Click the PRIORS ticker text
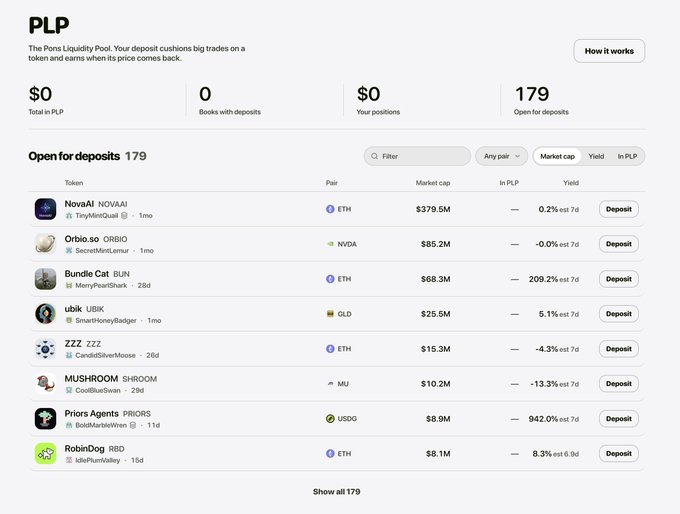This screenshot has height=514, width=680. point(137,414)
